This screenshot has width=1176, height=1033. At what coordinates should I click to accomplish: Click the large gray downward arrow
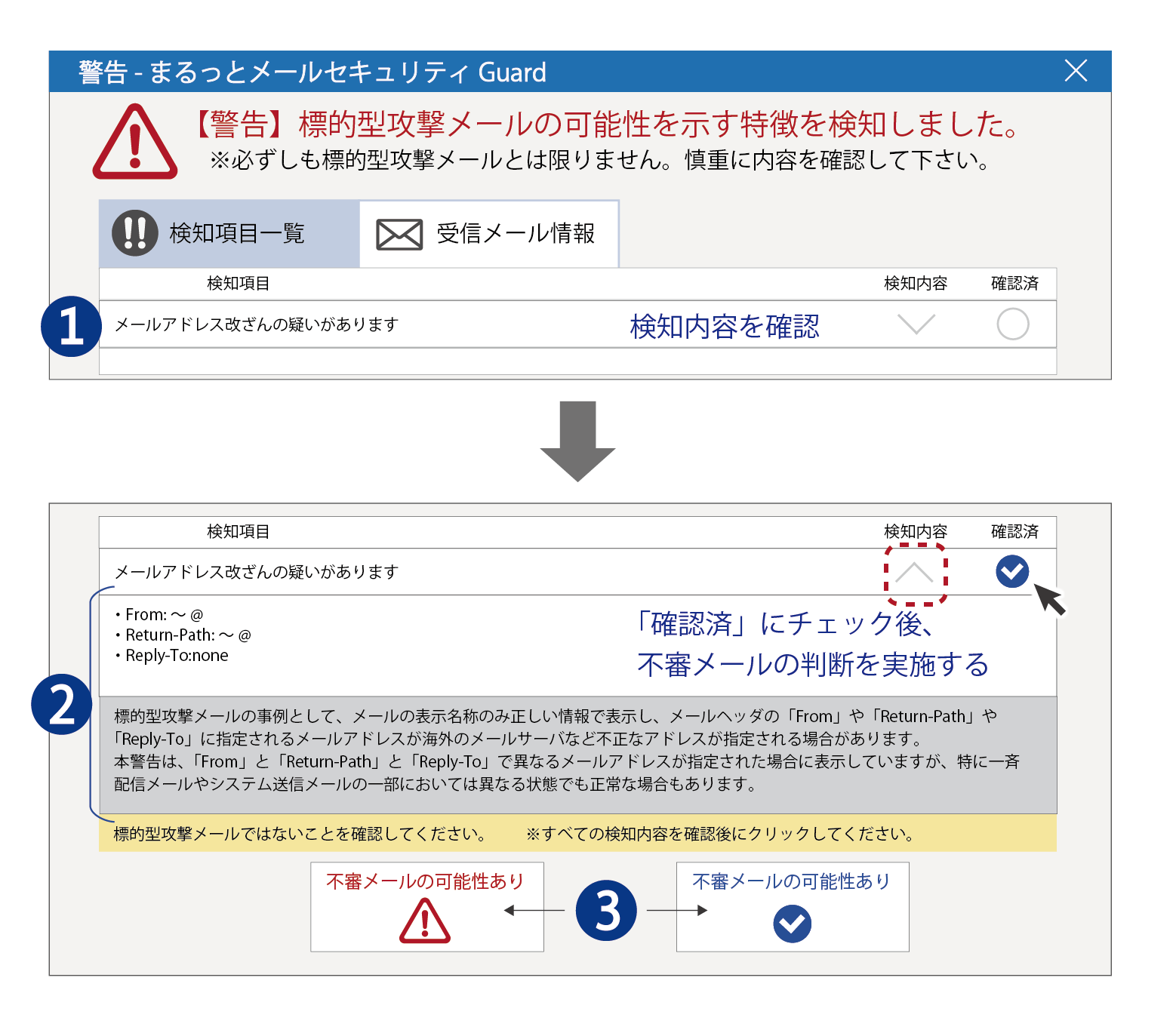pos(577,441)
